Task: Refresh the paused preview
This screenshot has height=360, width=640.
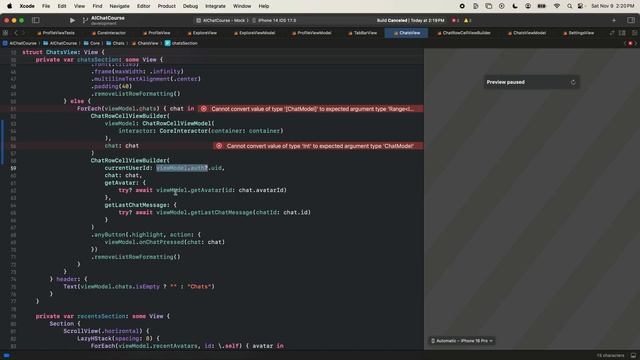Action: 573,82
